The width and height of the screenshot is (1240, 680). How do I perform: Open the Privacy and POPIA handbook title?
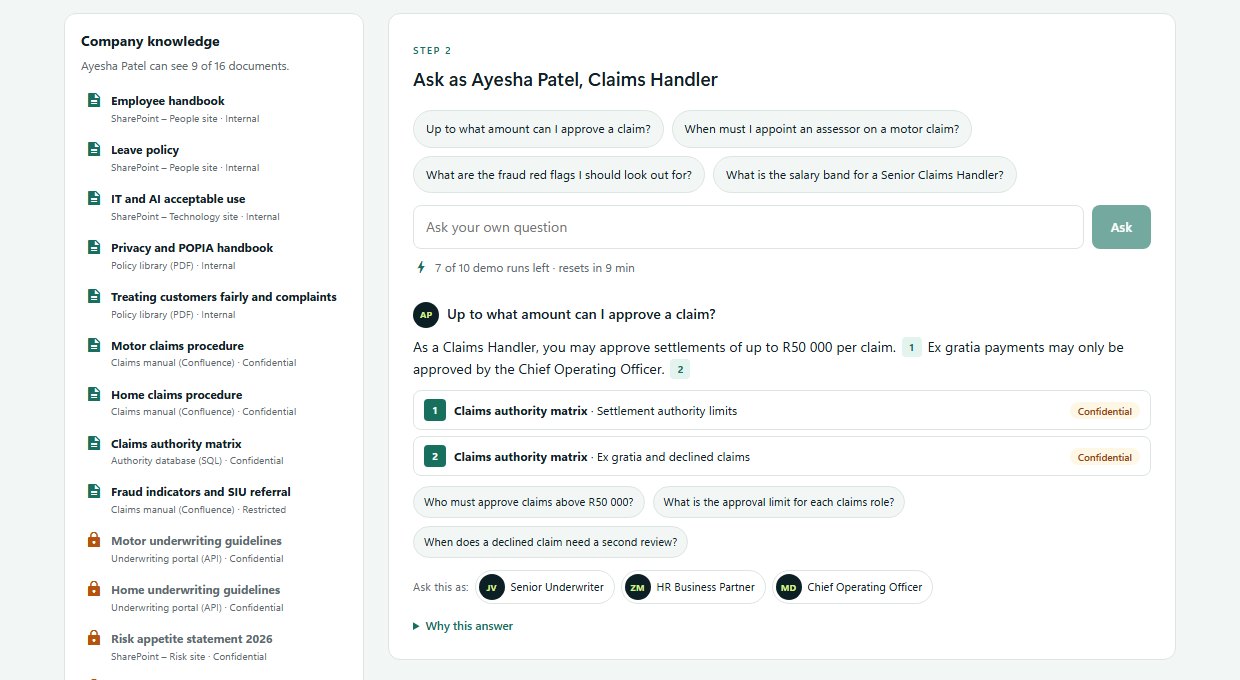(192, 248)
